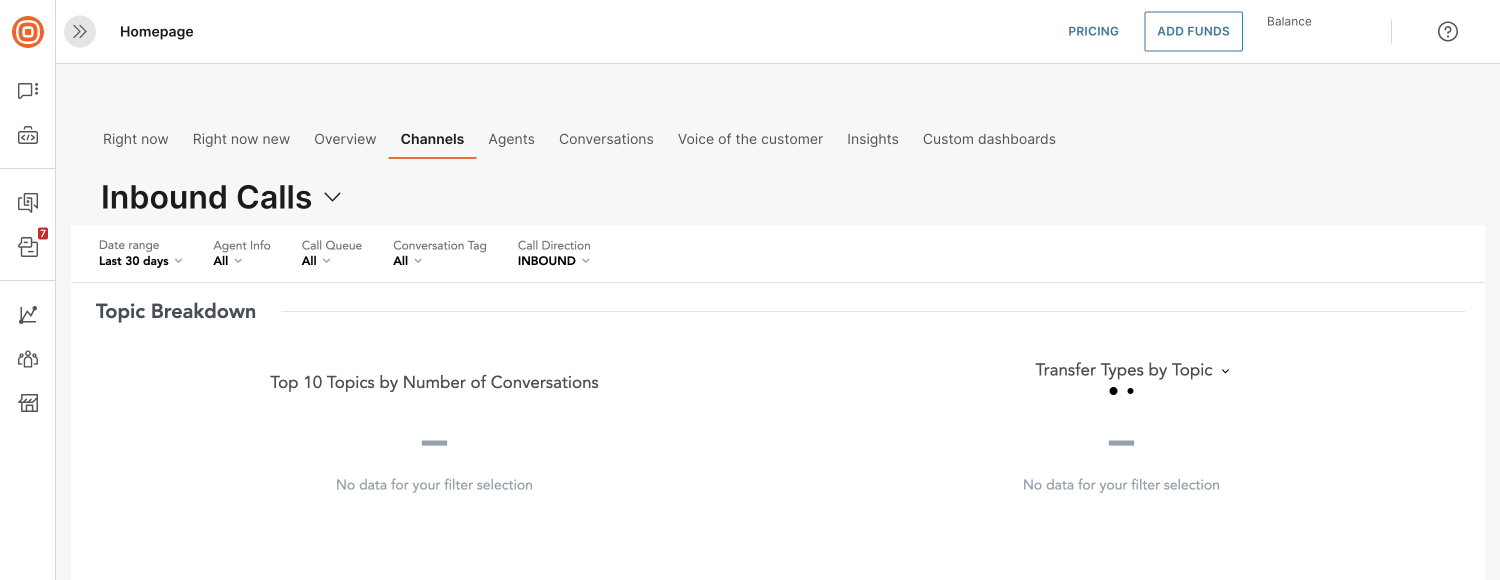Open the developer code sidebar icon
The image size is (1500, 580).
pos(28,136)
